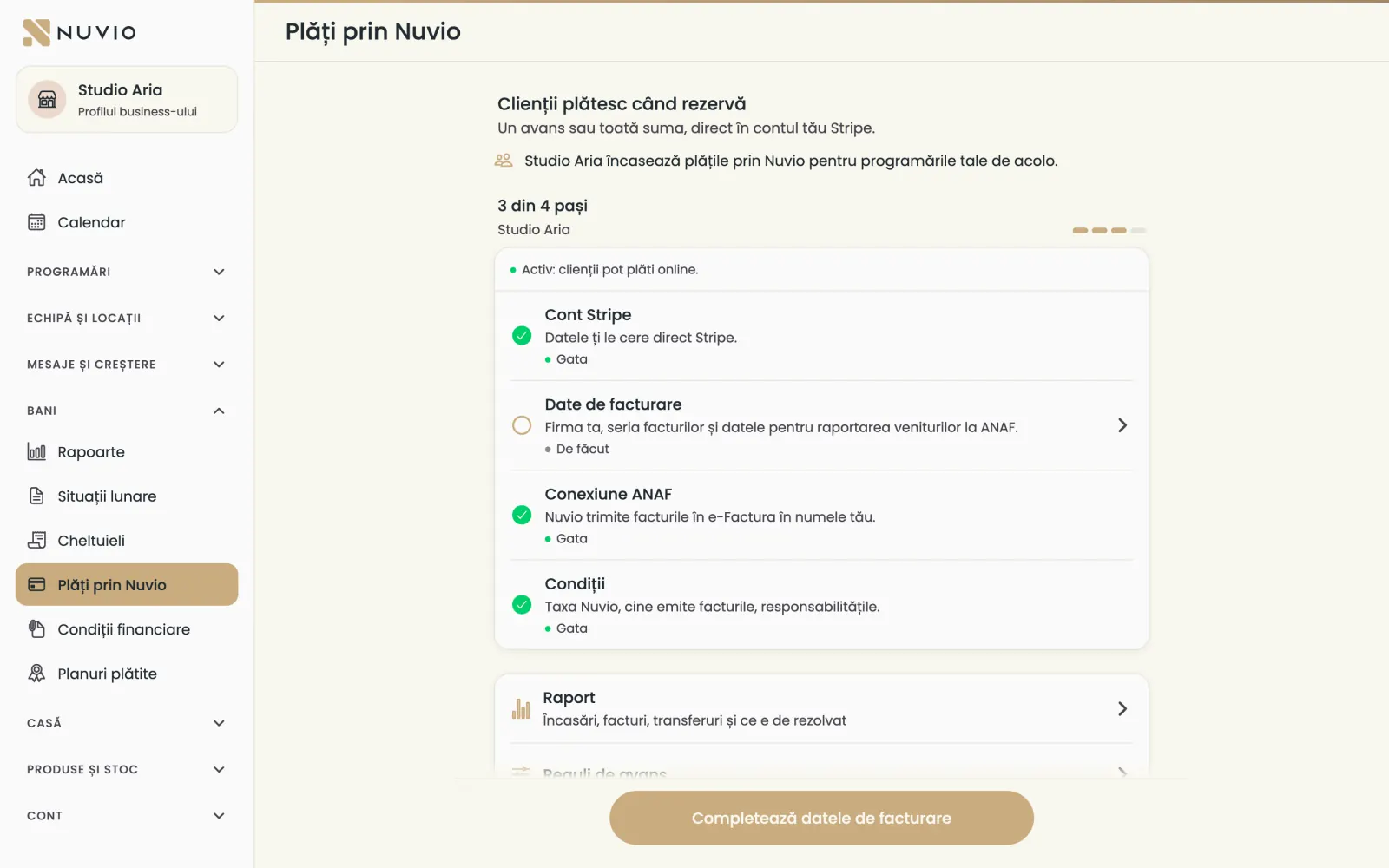Open Calendar from the sidebar
Viewport: 1389px width, 868px height.
[x=127, y=222]
